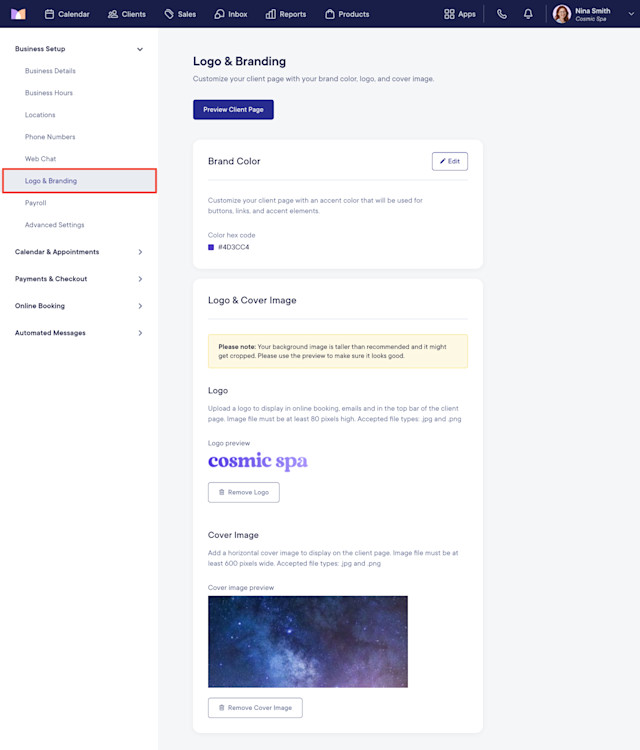Image resolution: width=640 pixels, height=750 pixels.
Task: Open the Inbox menu item
Action: (x=231, y=14)
